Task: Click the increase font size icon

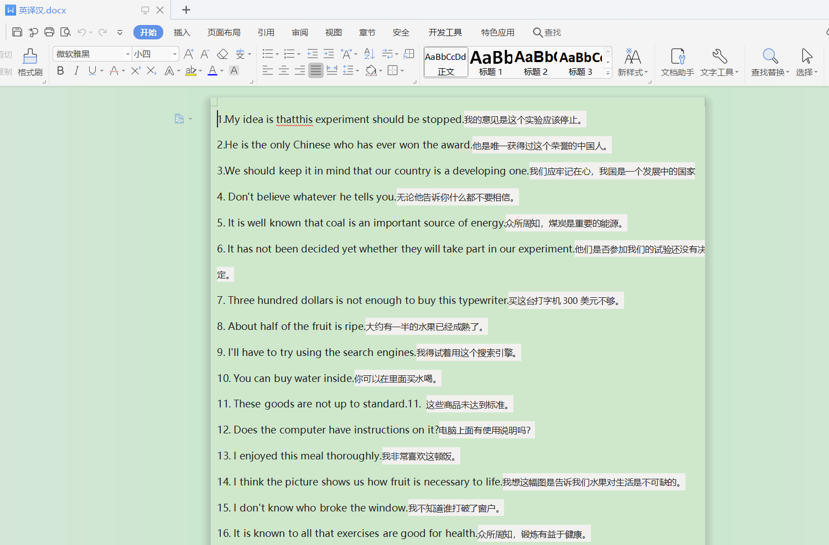Action: [x=189, y=54]
